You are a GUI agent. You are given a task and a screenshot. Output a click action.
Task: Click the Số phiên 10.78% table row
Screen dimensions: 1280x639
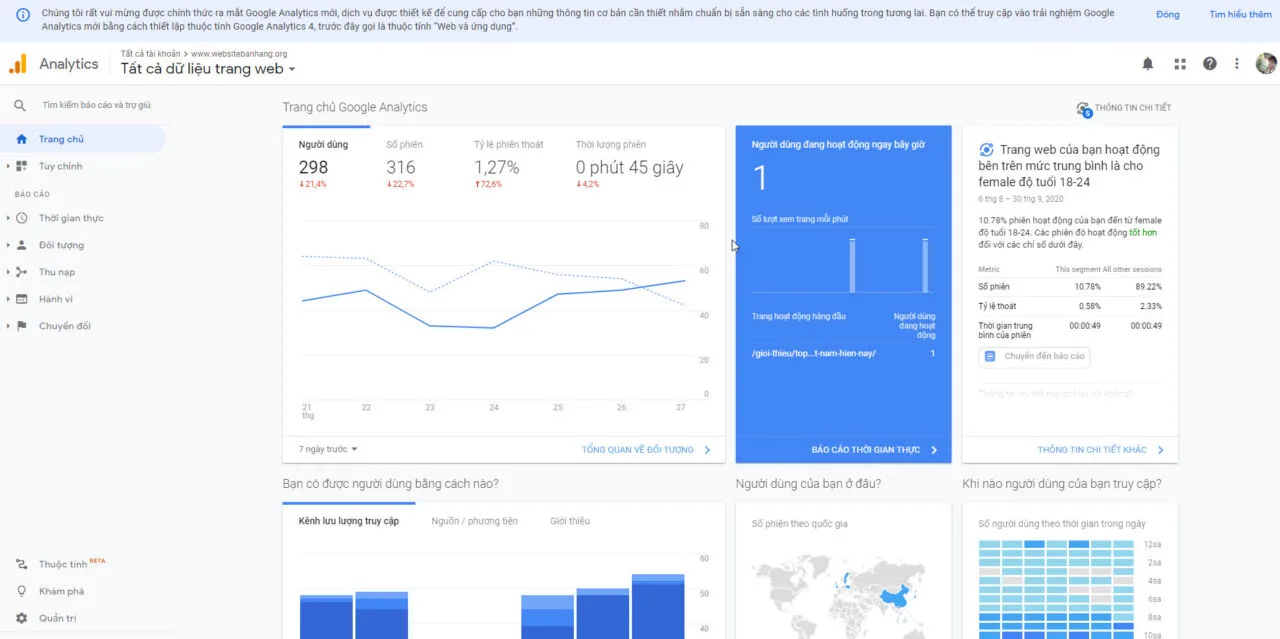(x=1070, y=287)
